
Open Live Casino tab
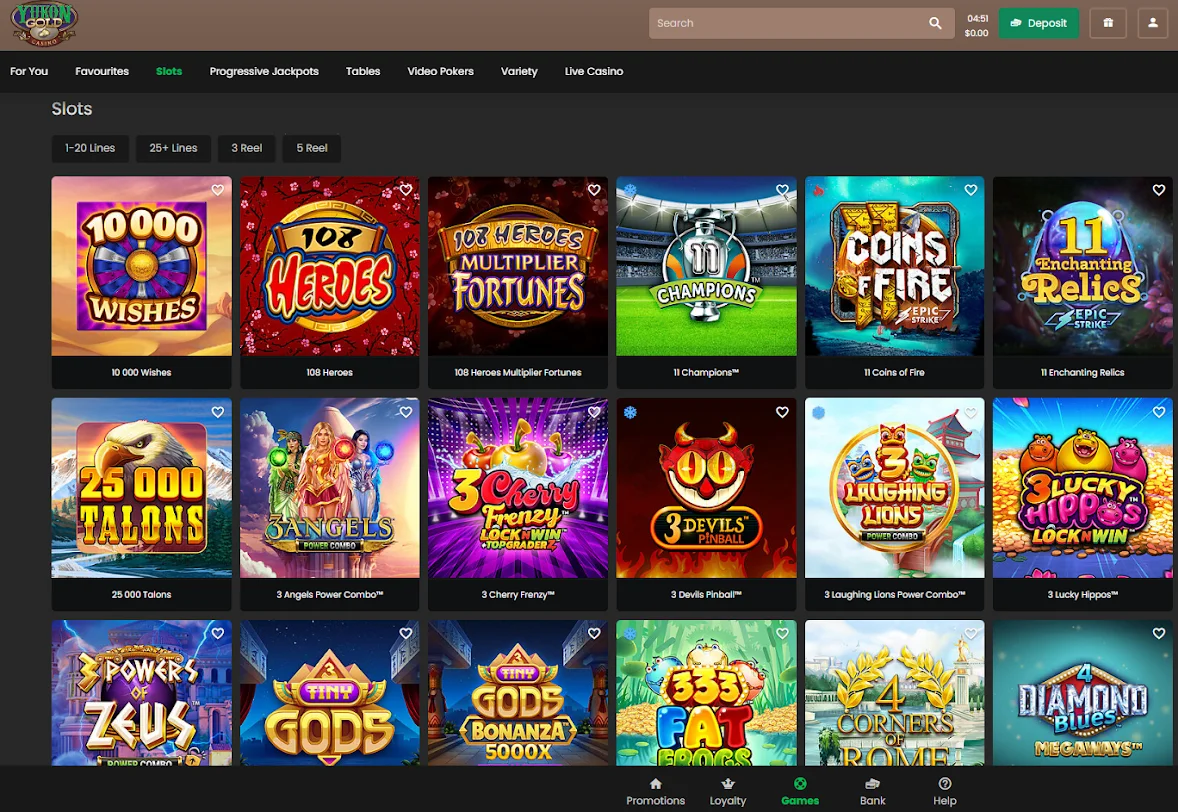point(594,71)
